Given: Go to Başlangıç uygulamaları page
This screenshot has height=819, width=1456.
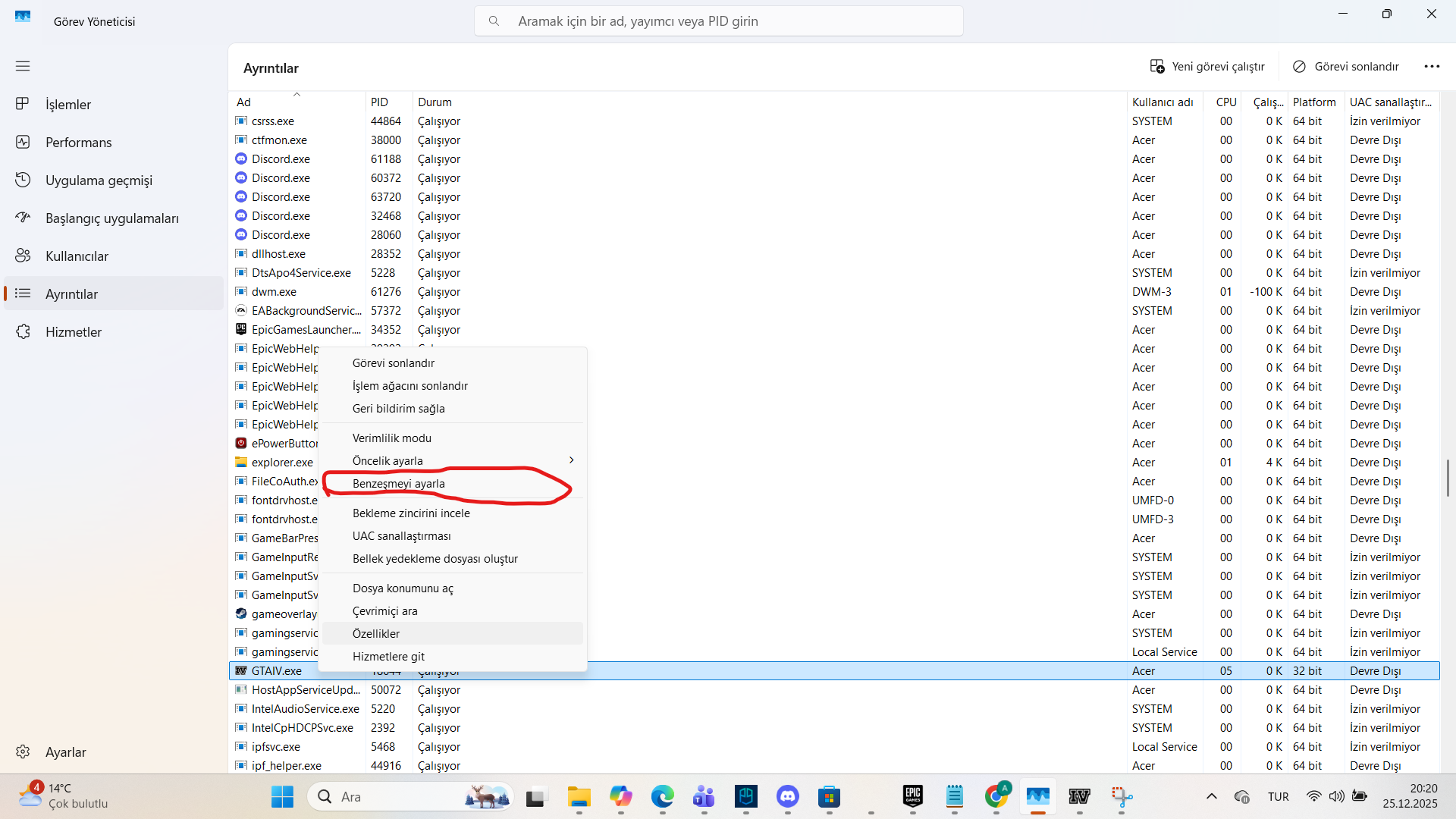Looking at the screenshot, I should click(114, 218).
